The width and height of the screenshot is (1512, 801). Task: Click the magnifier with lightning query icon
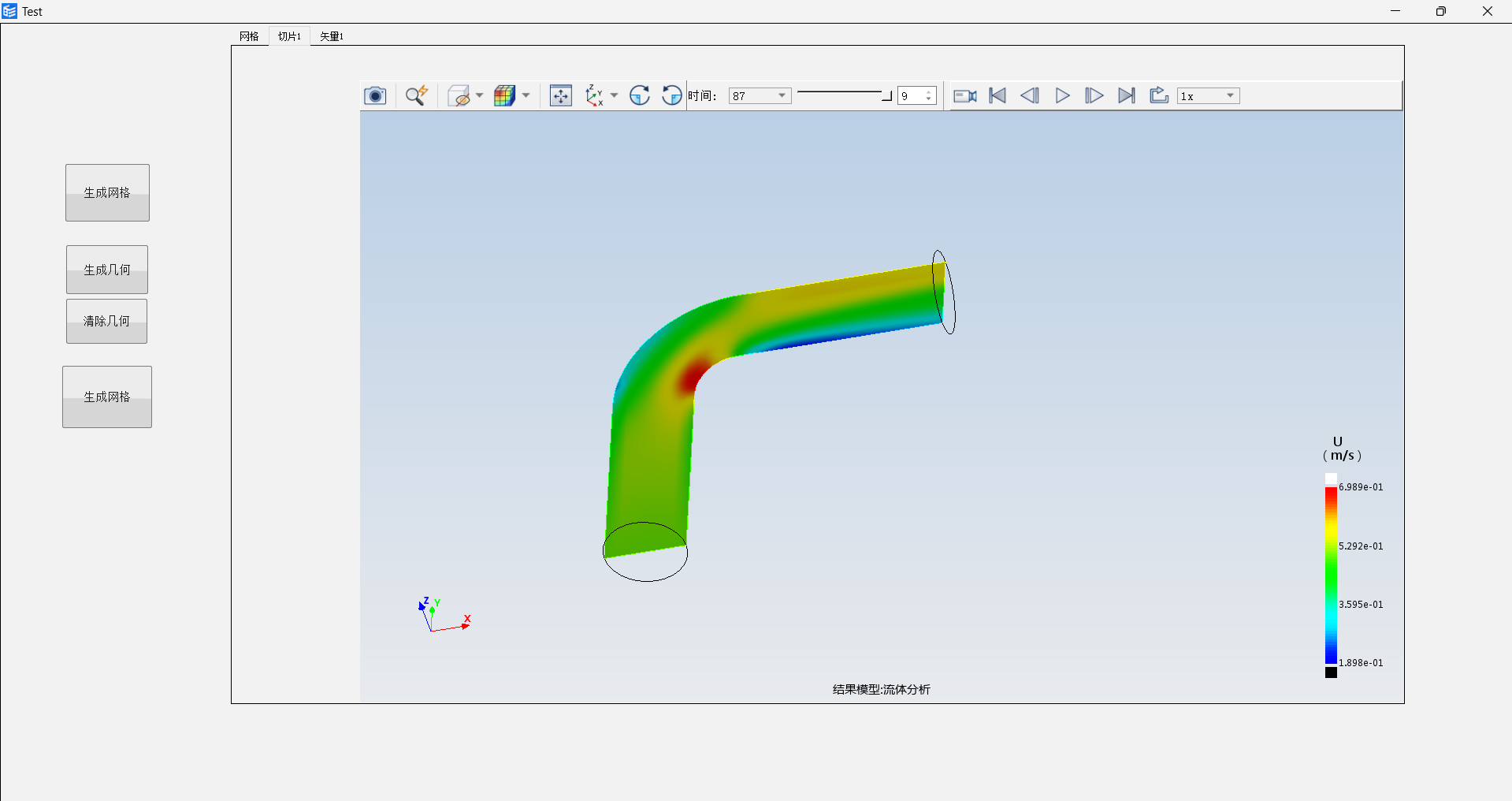(x=417, y=95)
